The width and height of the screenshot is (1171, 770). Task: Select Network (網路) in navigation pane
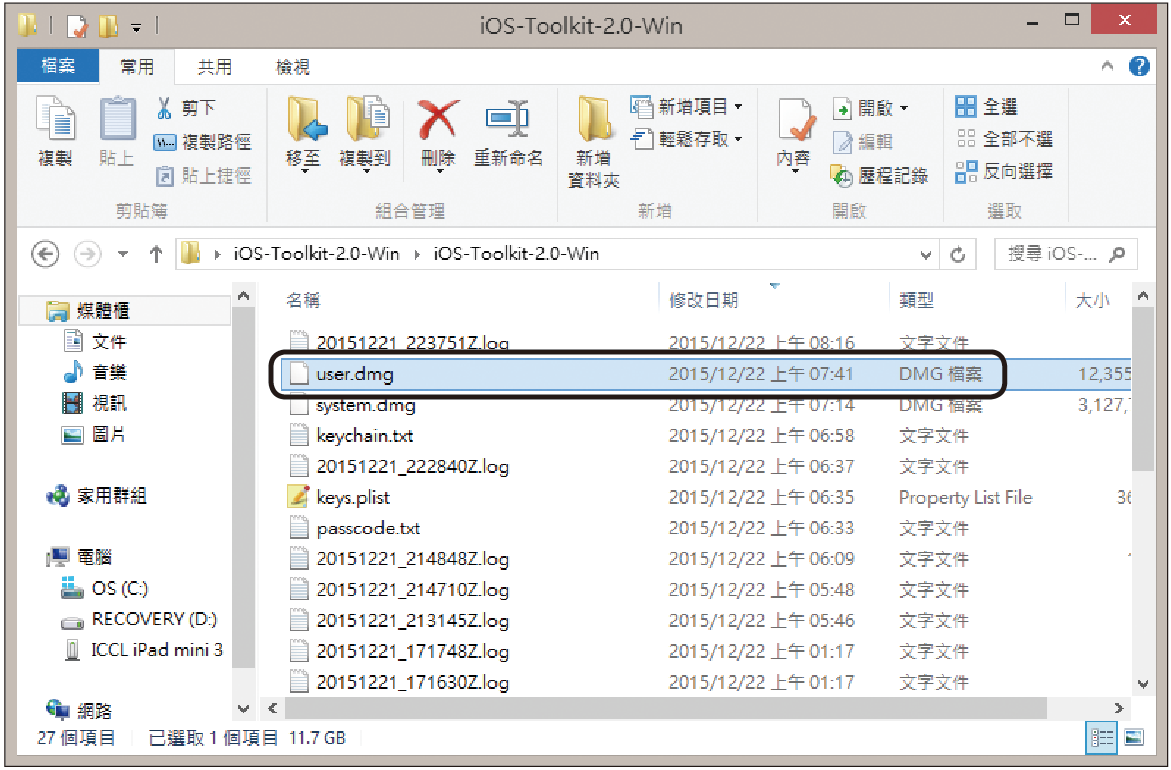coord(79,710)
